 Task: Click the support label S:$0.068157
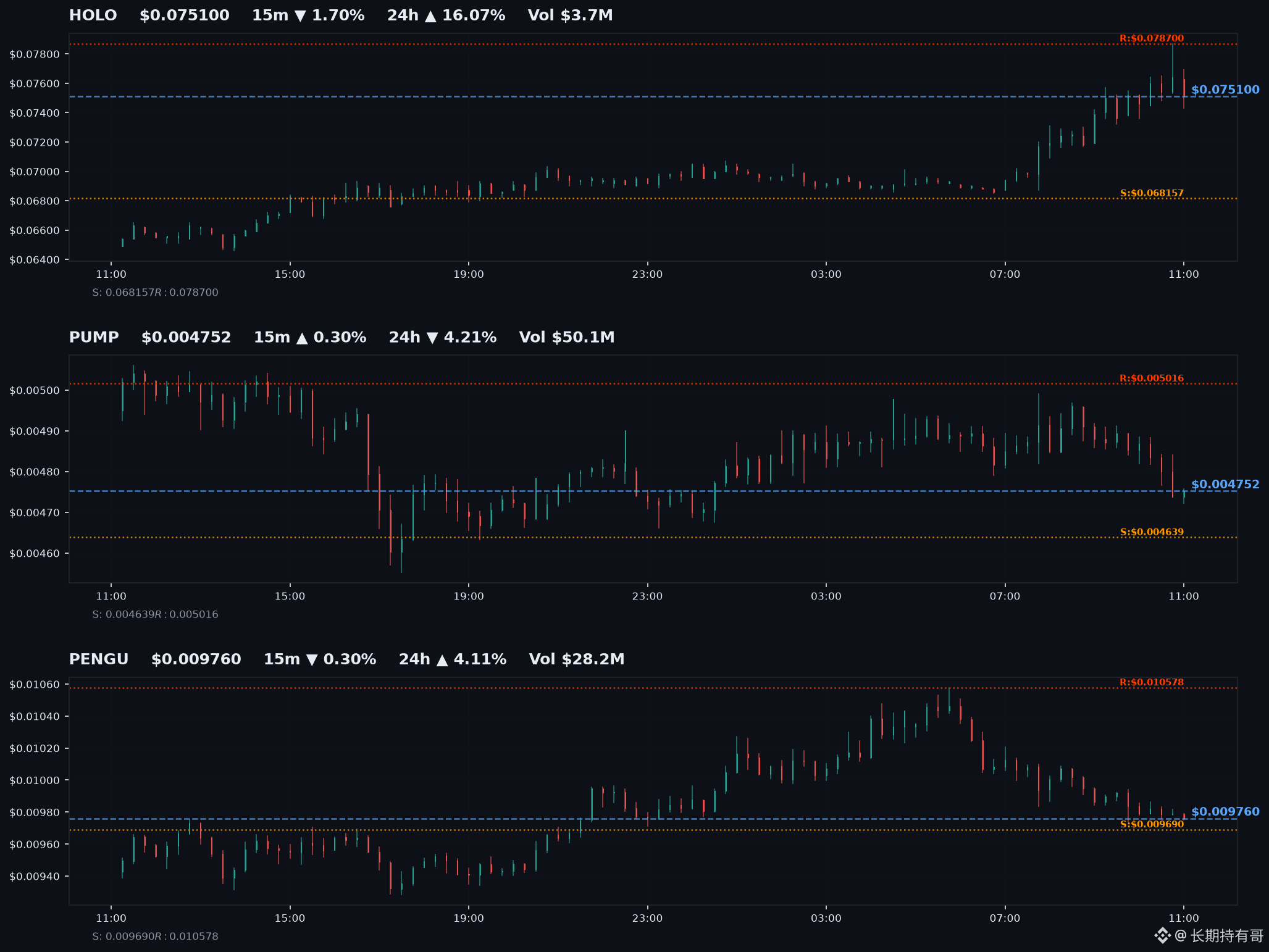click(x=1152, y=193)
